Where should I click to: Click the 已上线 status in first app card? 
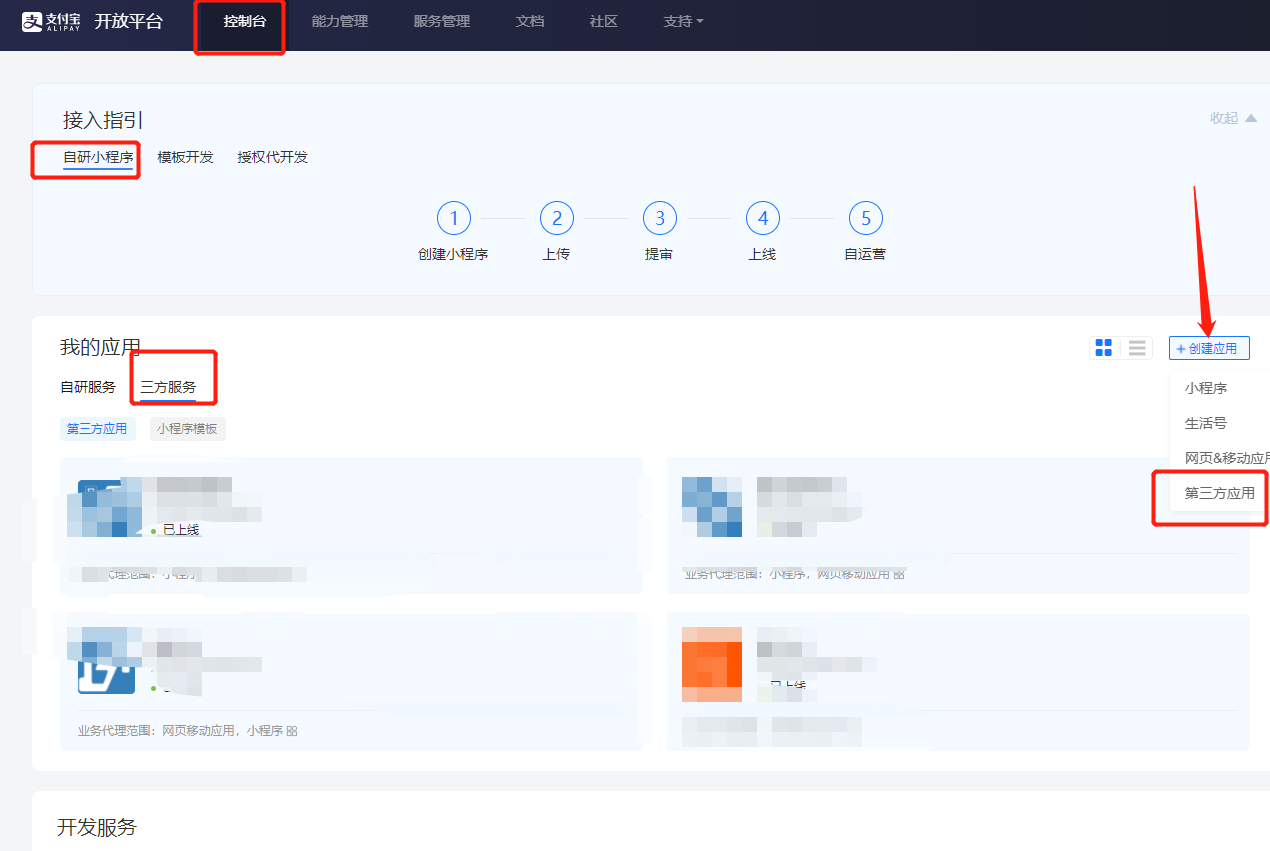(x=181, y=530)
